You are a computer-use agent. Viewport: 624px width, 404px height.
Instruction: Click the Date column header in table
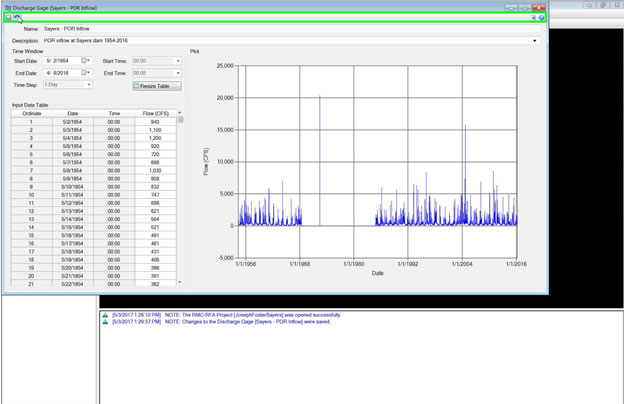click(x=73, y=113)
